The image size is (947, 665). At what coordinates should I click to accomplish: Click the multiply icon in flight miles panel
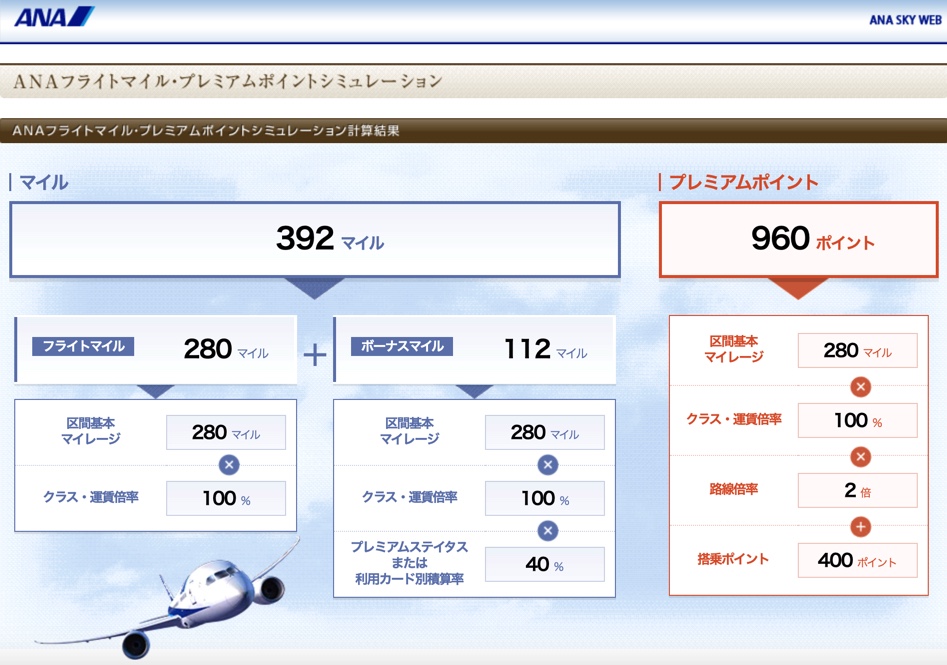[228, 465]
